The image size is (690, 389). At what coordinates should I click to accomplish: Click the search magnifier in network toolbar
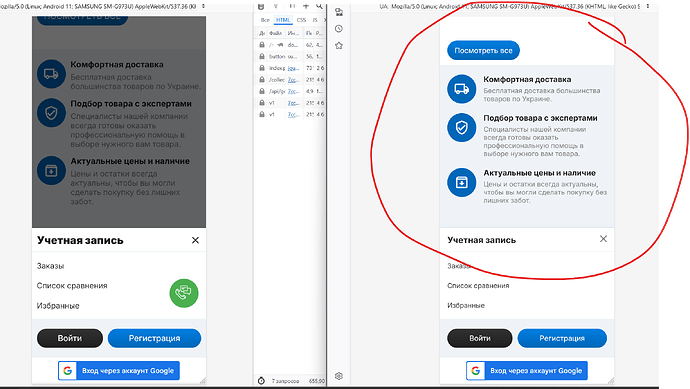(x=319, y=7)
